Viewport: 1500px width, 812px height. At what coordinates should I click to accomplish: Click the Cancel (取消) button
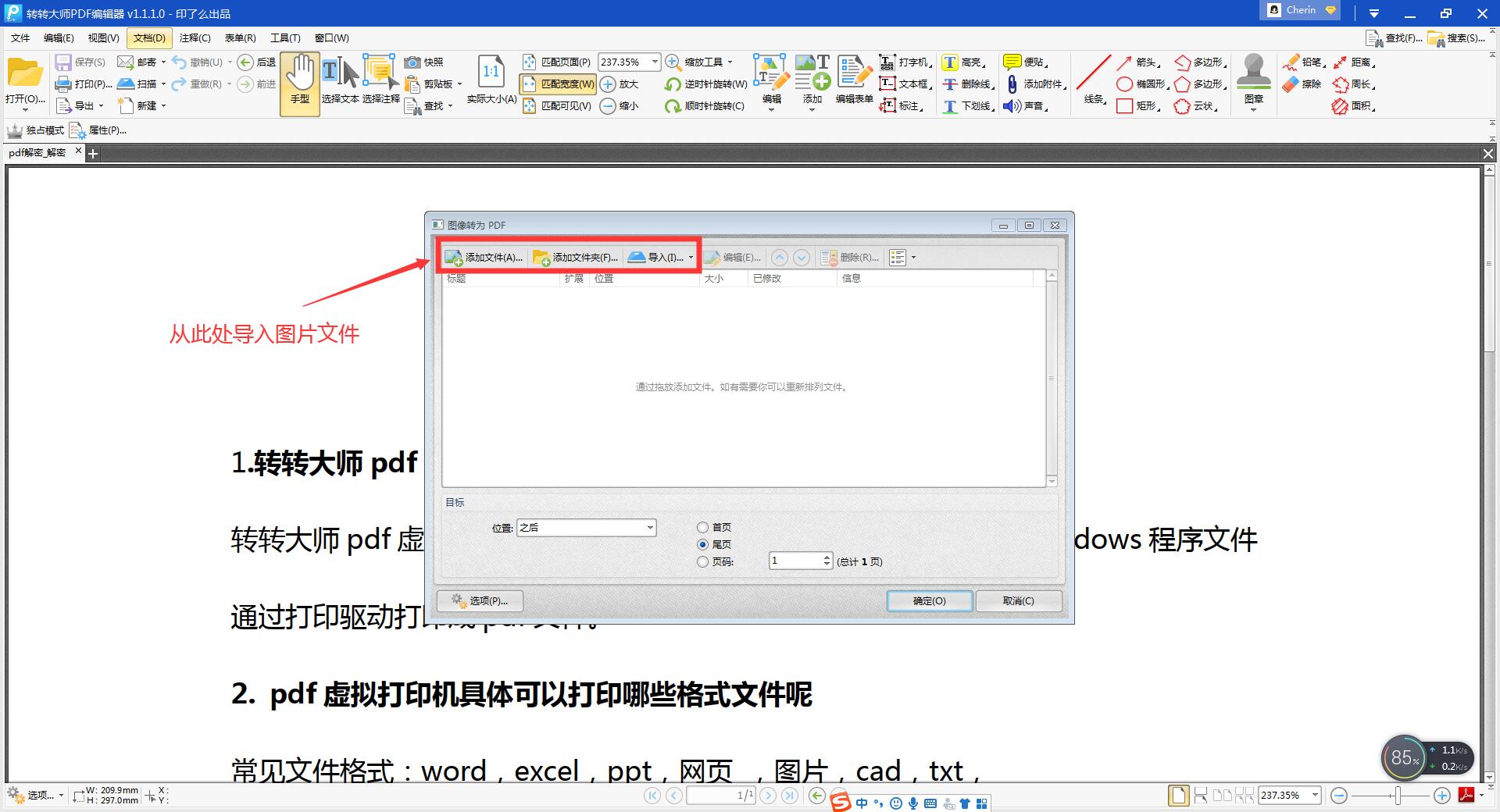coord(1018,600)
